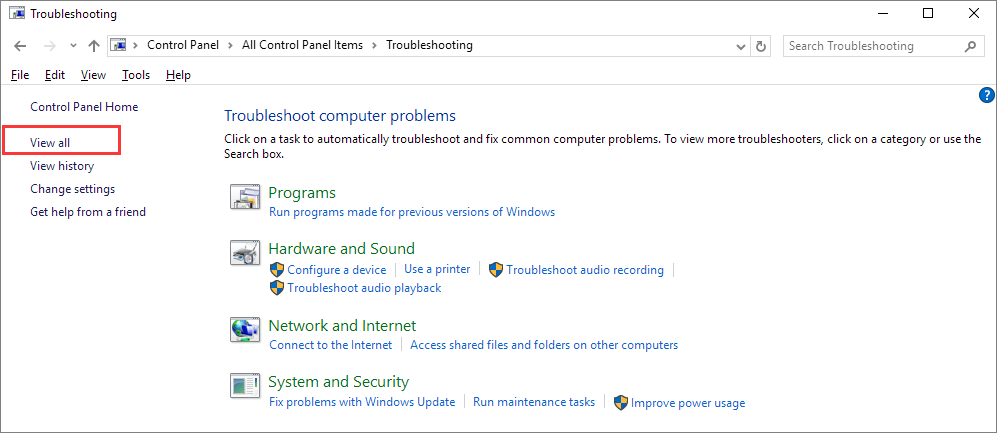Click the search magnifier icon
Viewport: 997px width, 433px height.
pyautogui.click(x=970, y=46)
